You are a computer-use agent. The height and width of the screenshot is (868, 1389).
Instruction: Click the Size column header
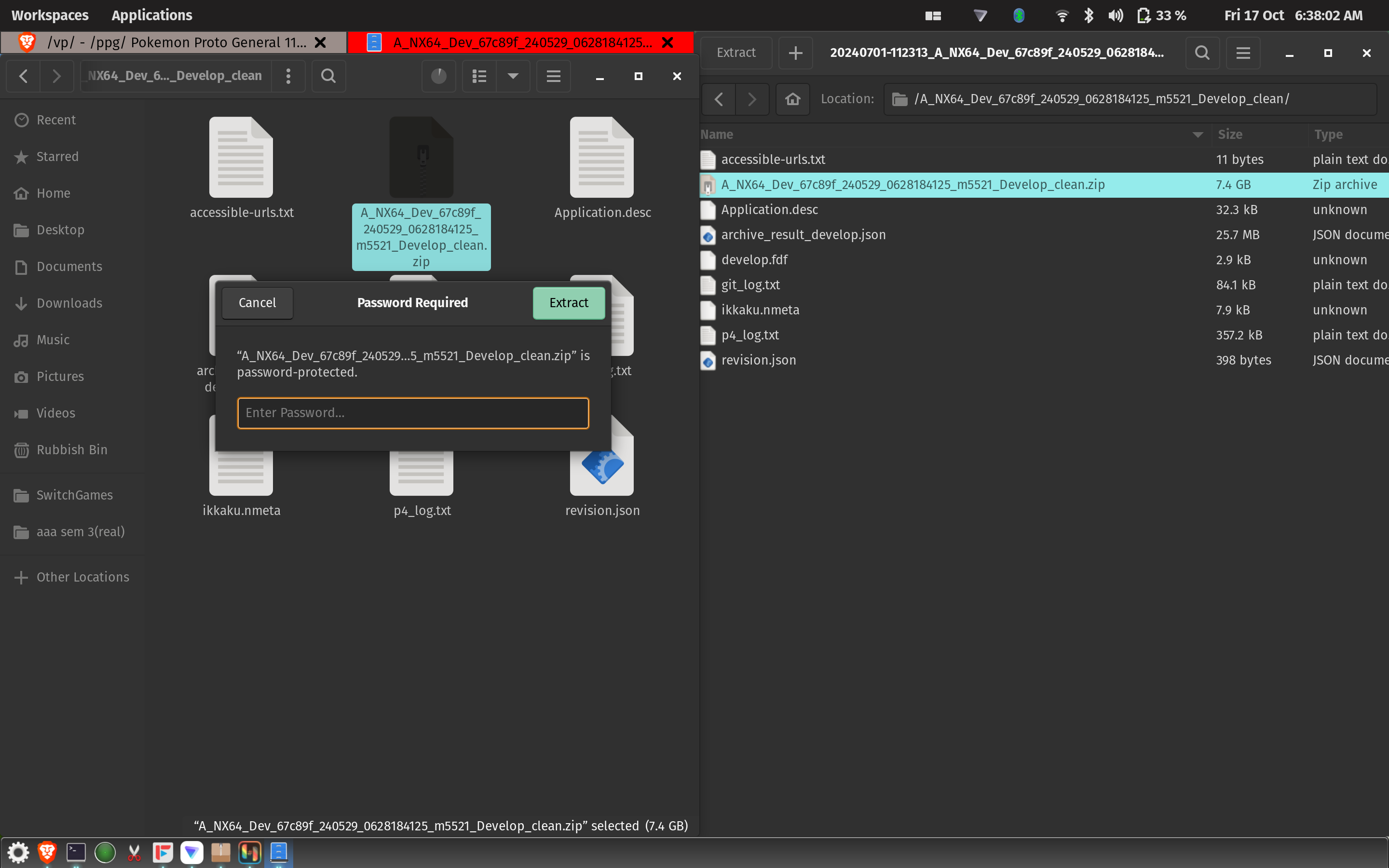tap(1230, 135)
